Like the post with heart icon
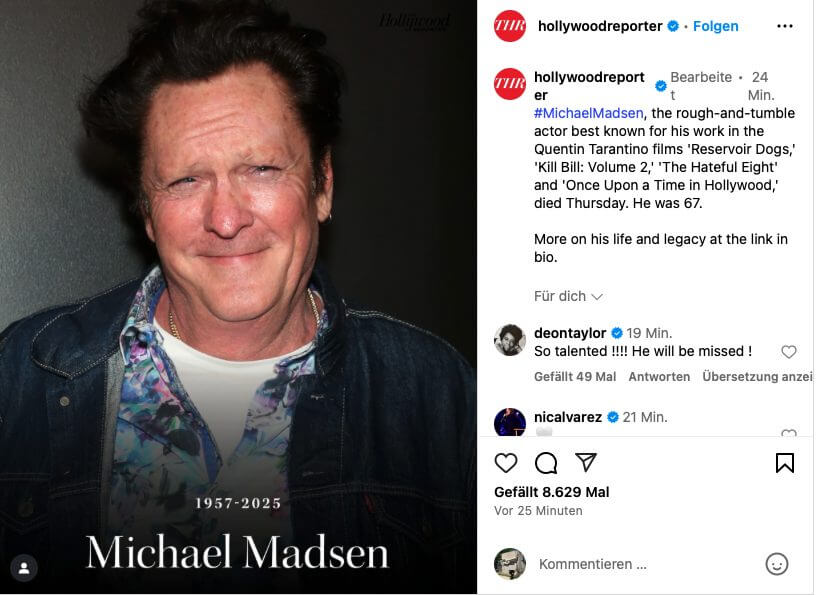Viewport: 817px width, 595px height. (505, 463)
